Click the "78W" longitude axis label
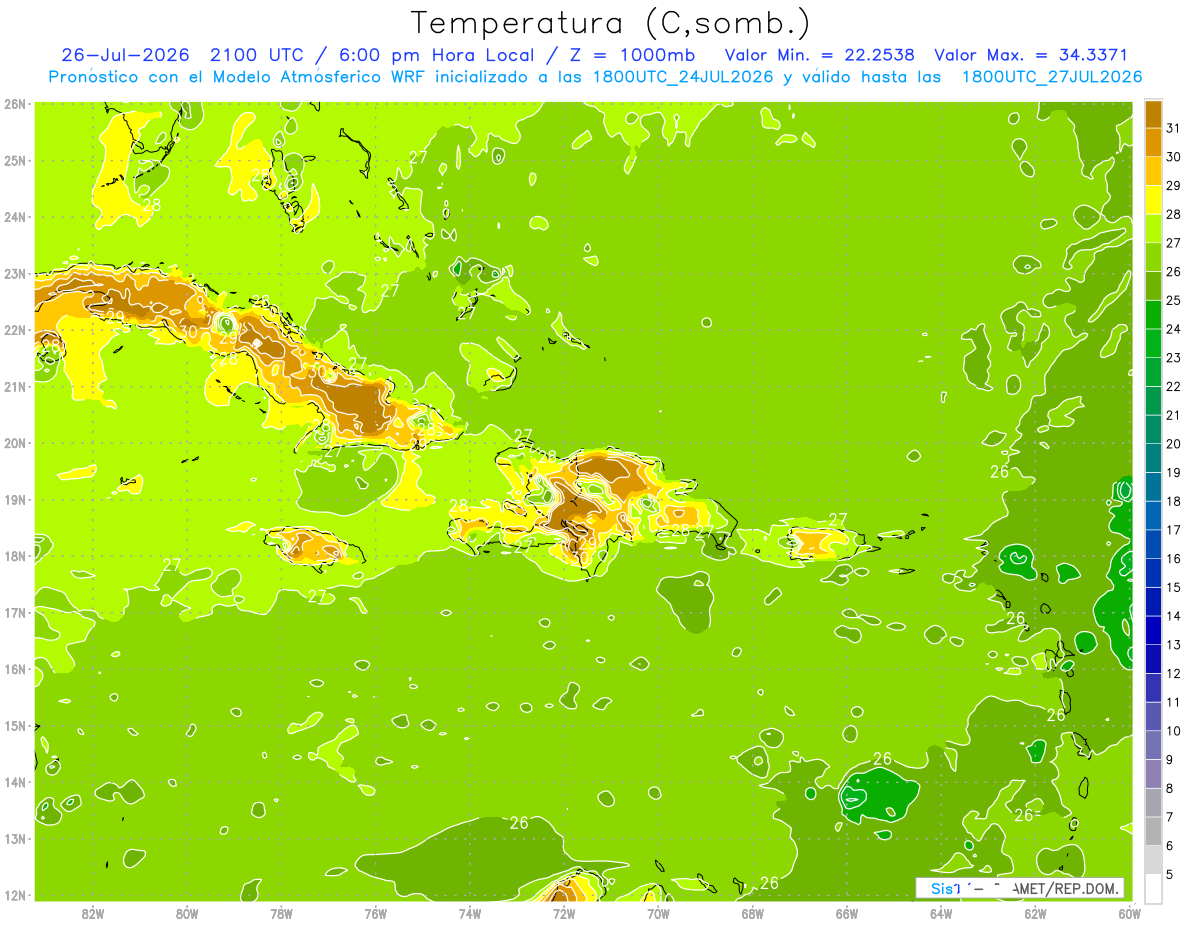Viewport: 1200px width, 927px height. 281,913
